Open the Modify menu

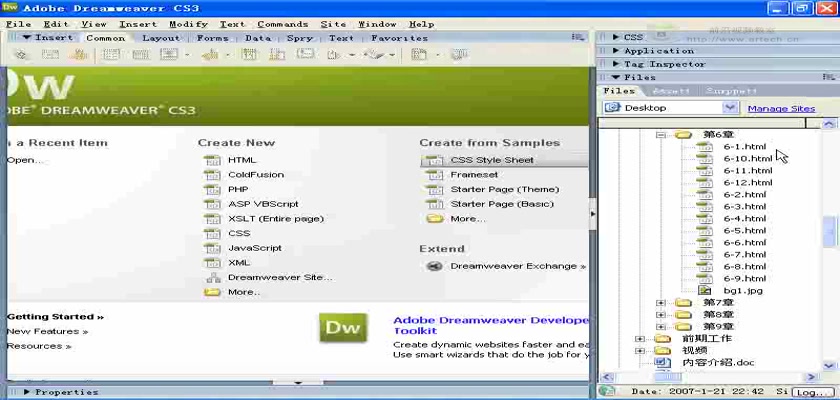pos(188,24)
